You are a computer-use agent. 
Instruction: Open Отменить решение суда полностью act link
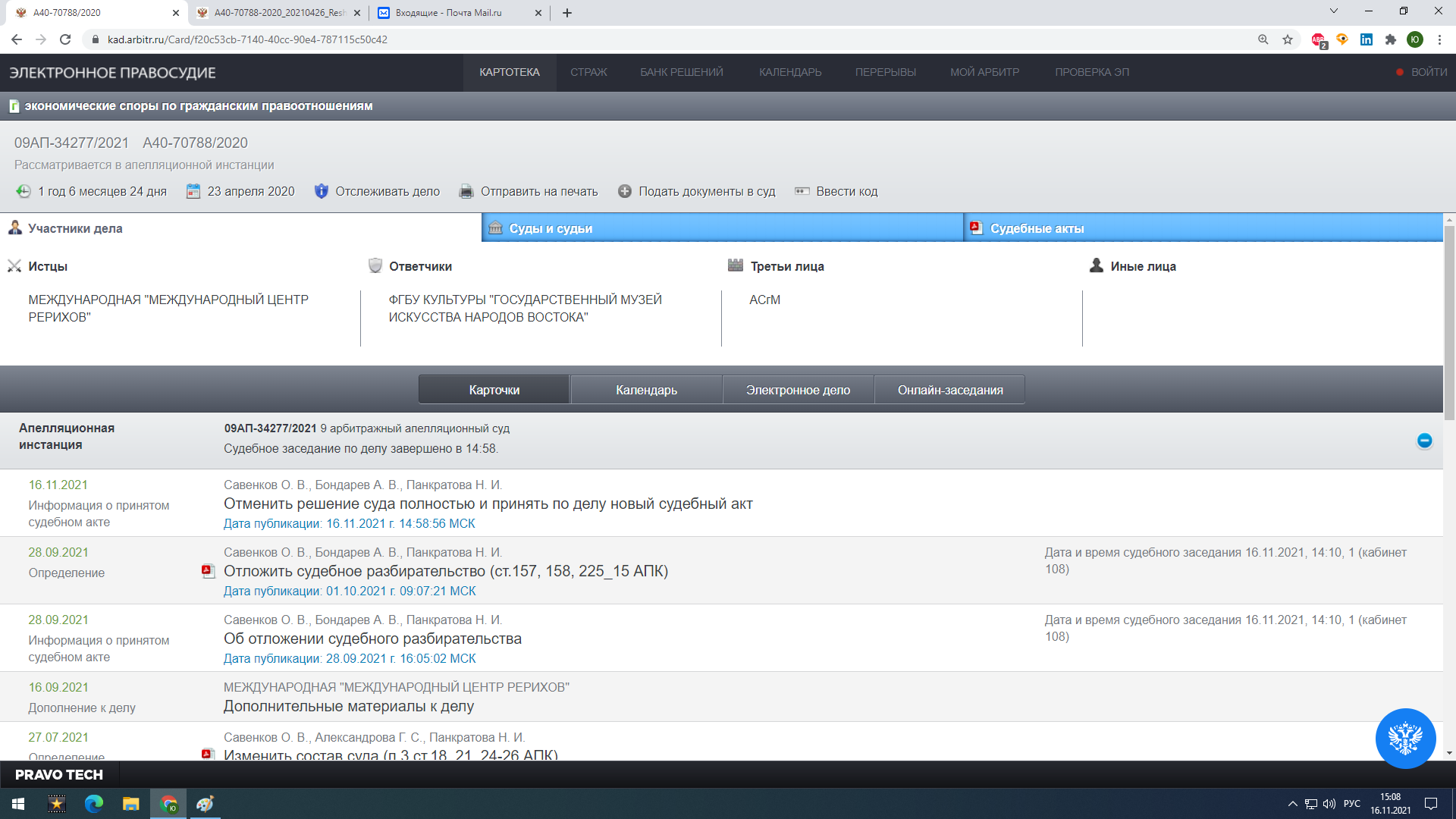click(x=488, y=504)
